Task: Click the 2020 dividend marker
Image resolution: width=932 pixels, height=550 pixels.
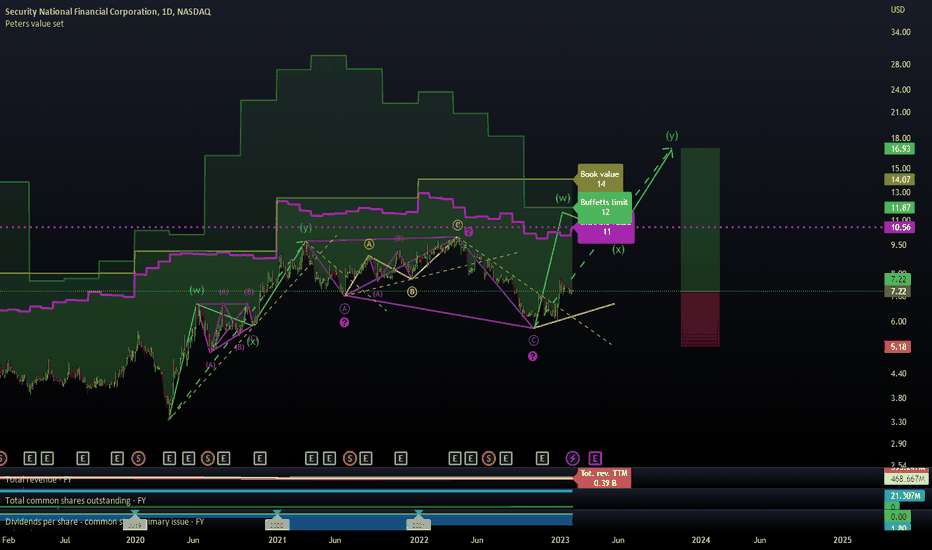Action: pyautogui.click(x=277, y=524)
